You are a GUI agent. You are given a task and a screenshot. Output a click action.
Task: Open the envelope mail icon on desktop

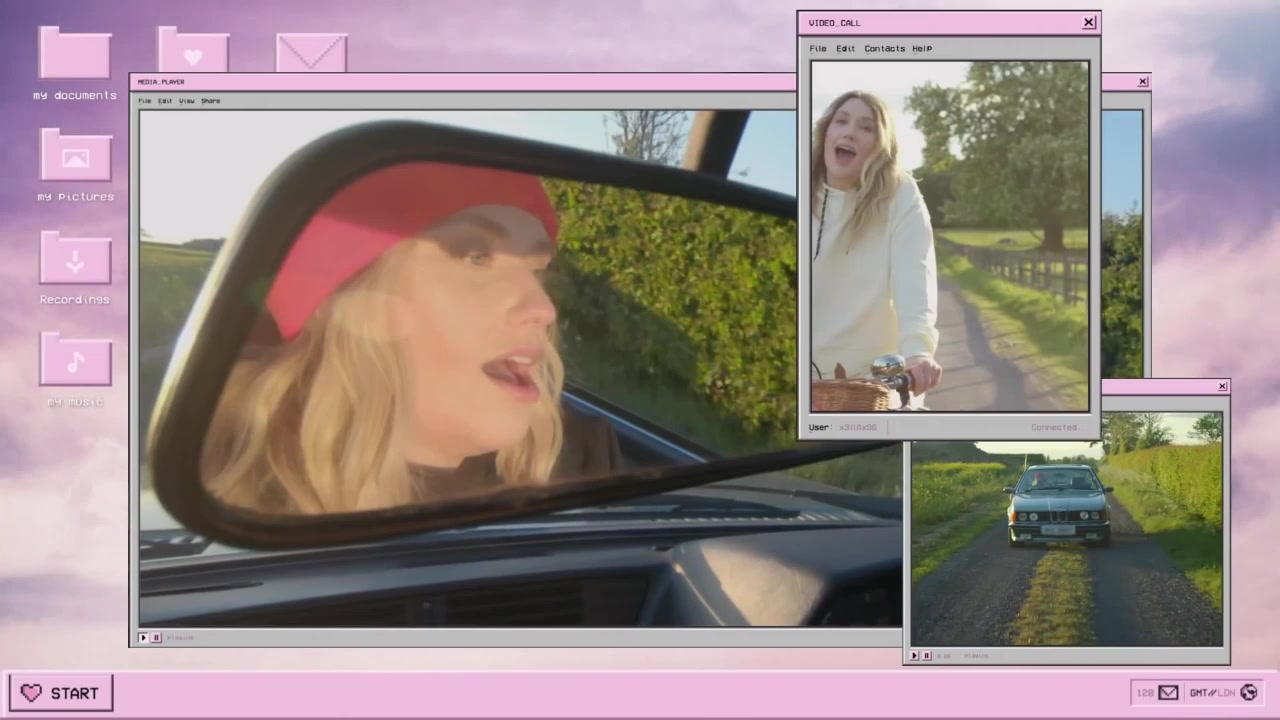tap(311, 52)
